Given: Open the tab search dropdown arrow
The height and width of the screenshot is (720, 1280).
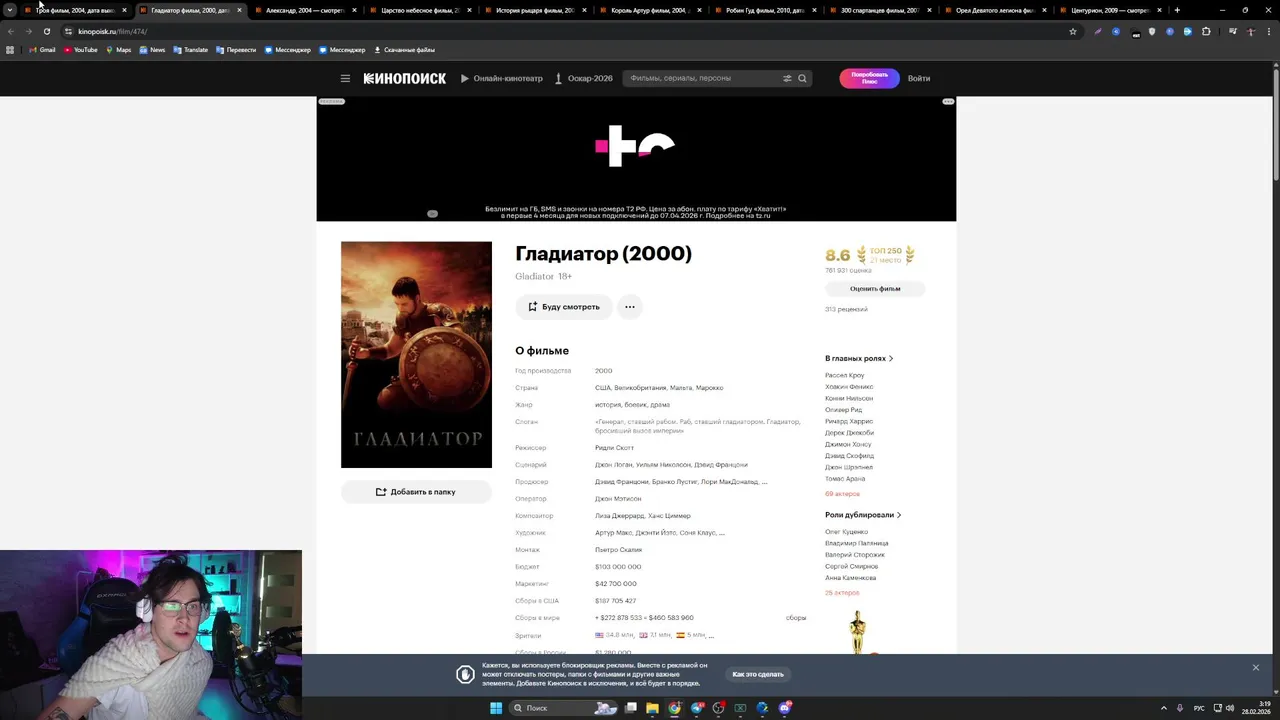Looking at the screenshot, I should (x=9, y=10).
